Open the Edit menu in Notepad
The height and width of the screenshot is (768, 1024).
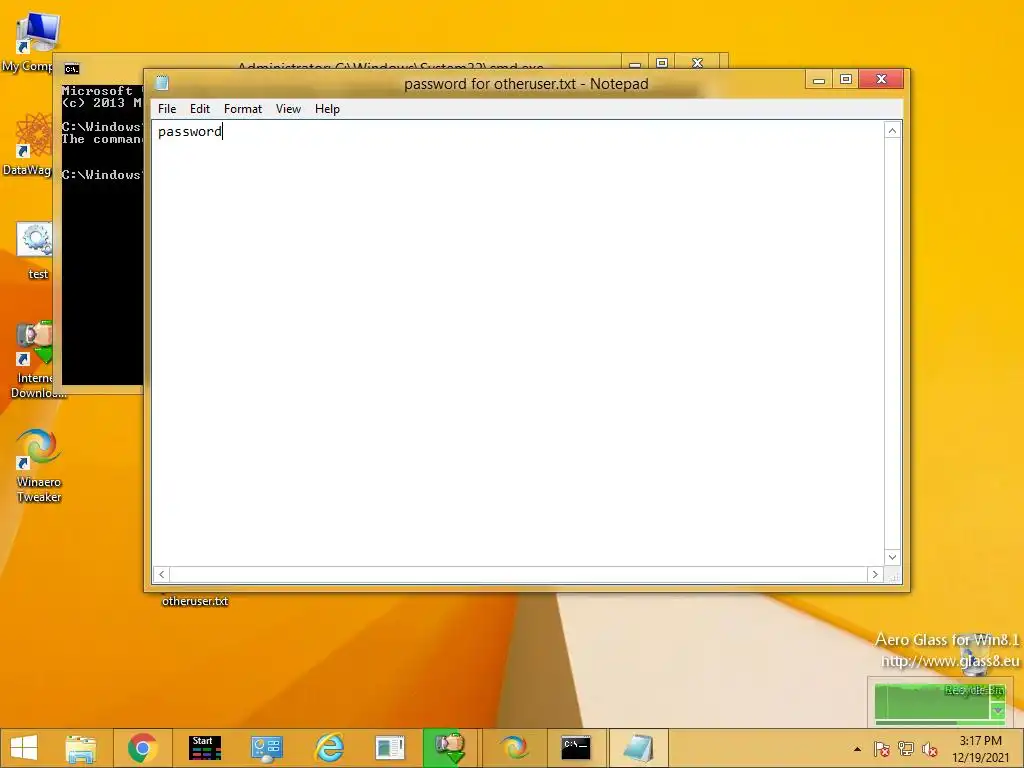tap(199, 109)
